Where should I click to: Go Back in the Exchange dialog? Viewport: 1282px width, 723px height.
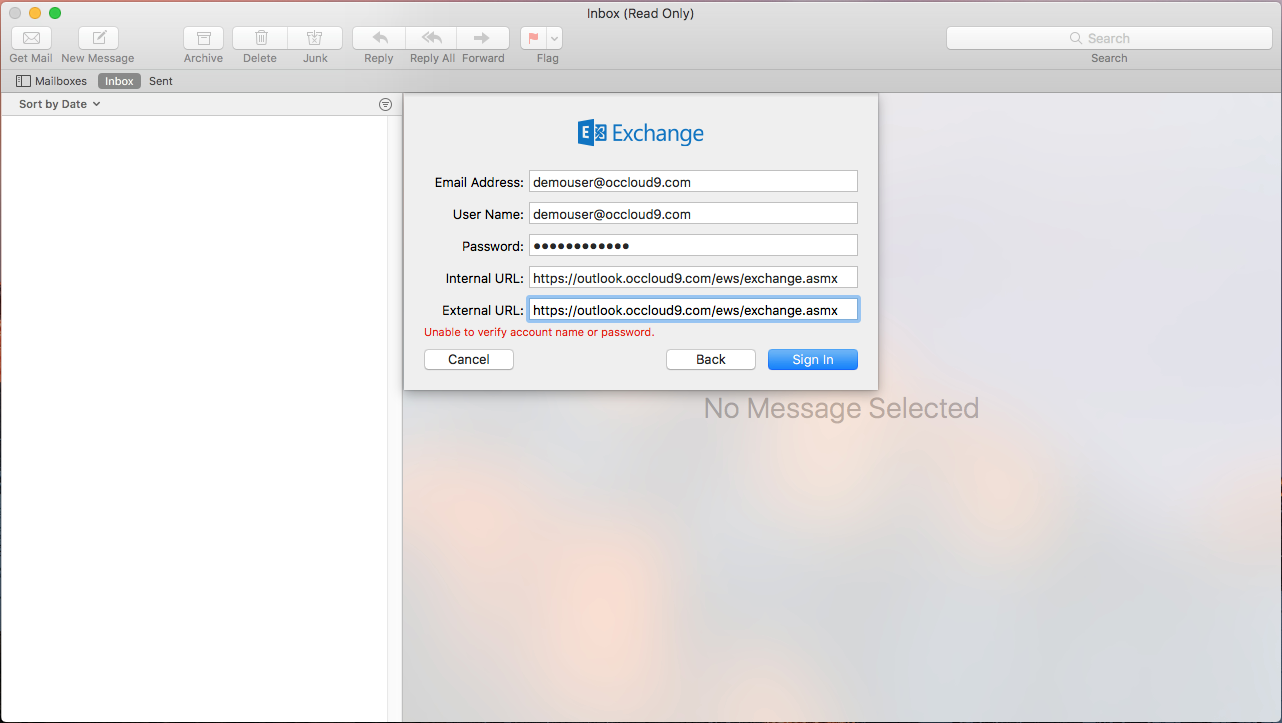711,359
